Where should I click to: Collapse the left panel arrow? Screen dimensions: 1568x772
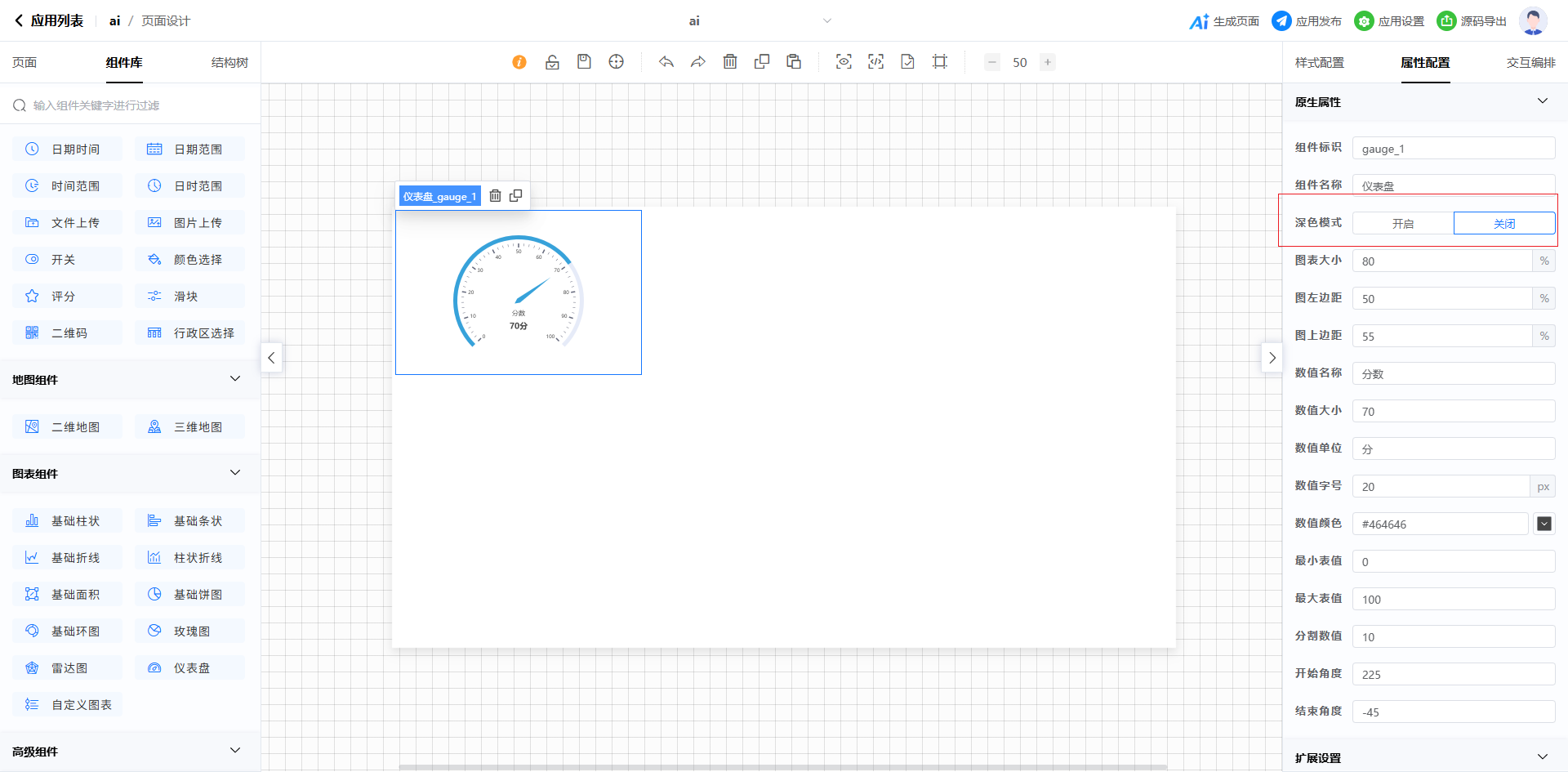[271, 358]
